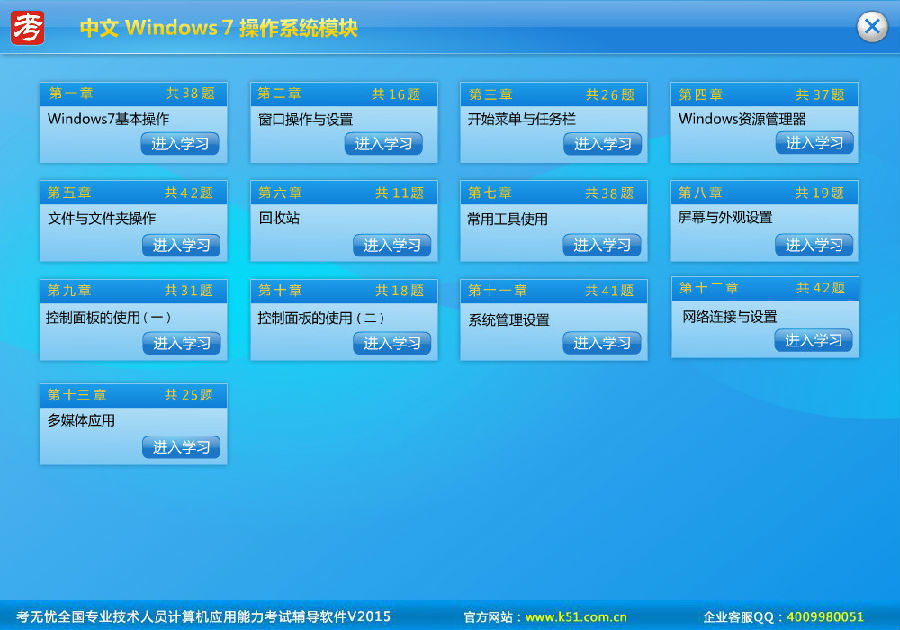Click 进入学习 for 回收站
Image resolution: width=900 pixels, height=630 pixels.
click(392, 245)
